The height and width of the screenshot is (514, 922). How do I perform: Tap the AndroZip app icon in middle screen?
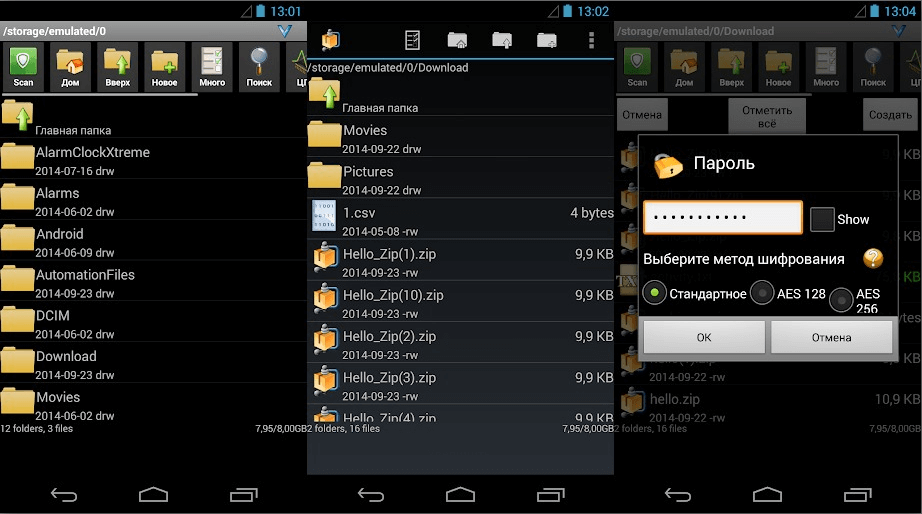tap(330, 40)
